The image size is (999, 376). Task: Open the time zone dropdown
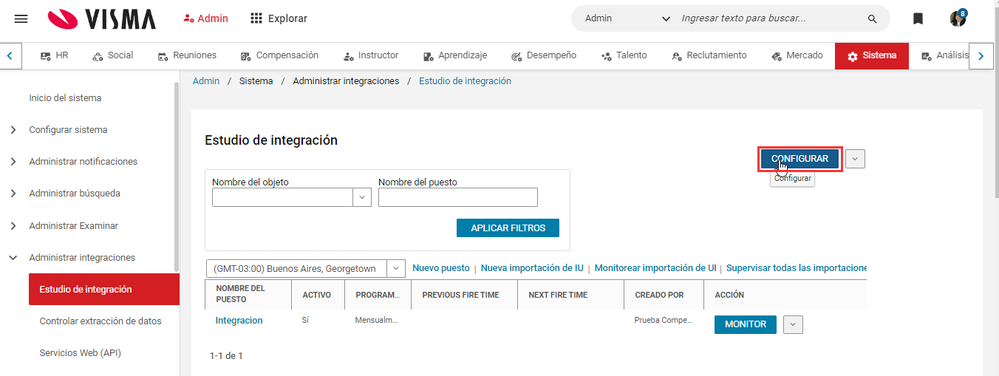pyautogui.click(x=396, y=268)
